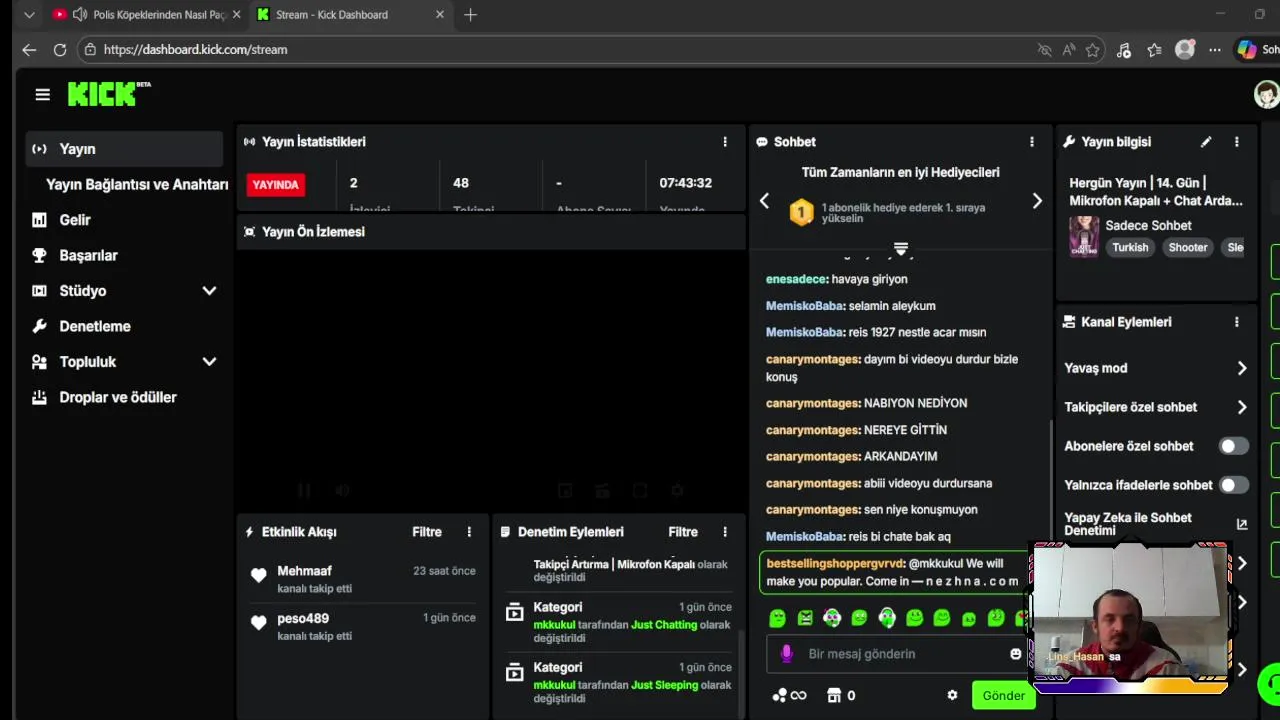Image resolution: width=1280 pixels, height=720 pixels.
Task: Open AI moderation external link icon
Action: coord(1242,524)
